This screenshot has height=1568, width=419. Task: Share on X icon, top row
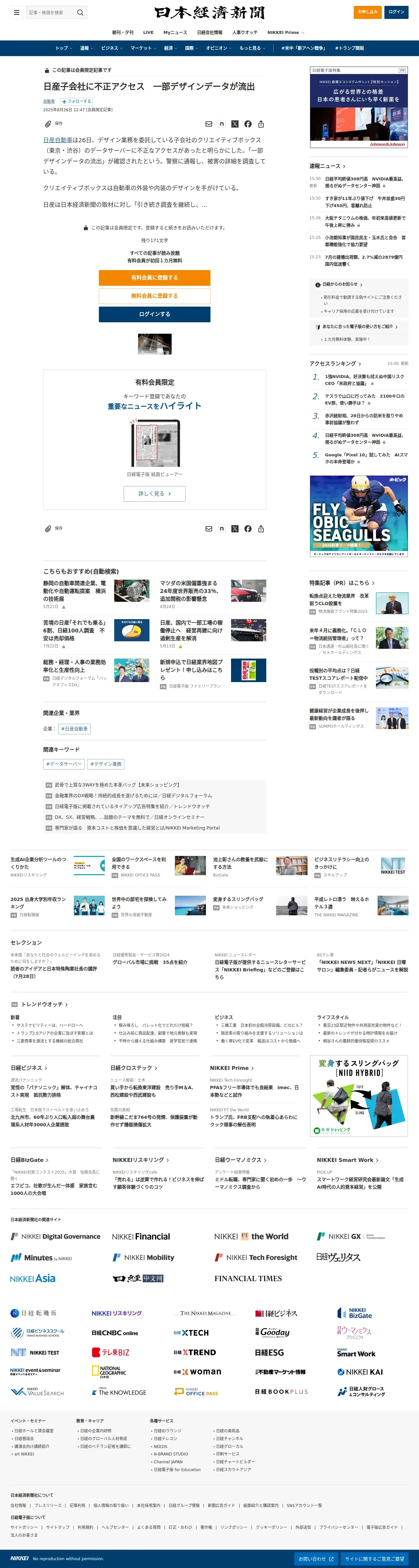(235, 124)
